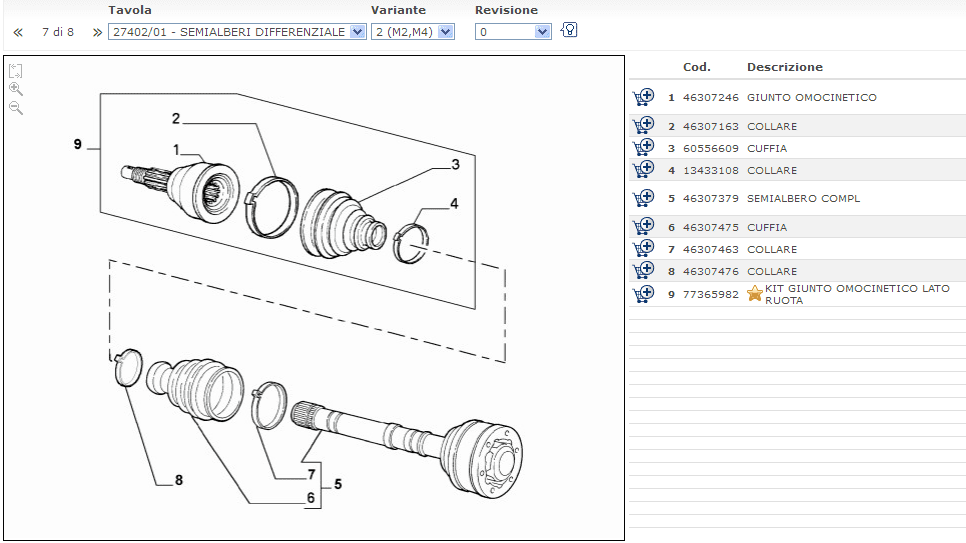The height and width of the screenshot is (543, 966).
Task: Click the '7 di 8' page indicator
Action: (x=58, y=32)
